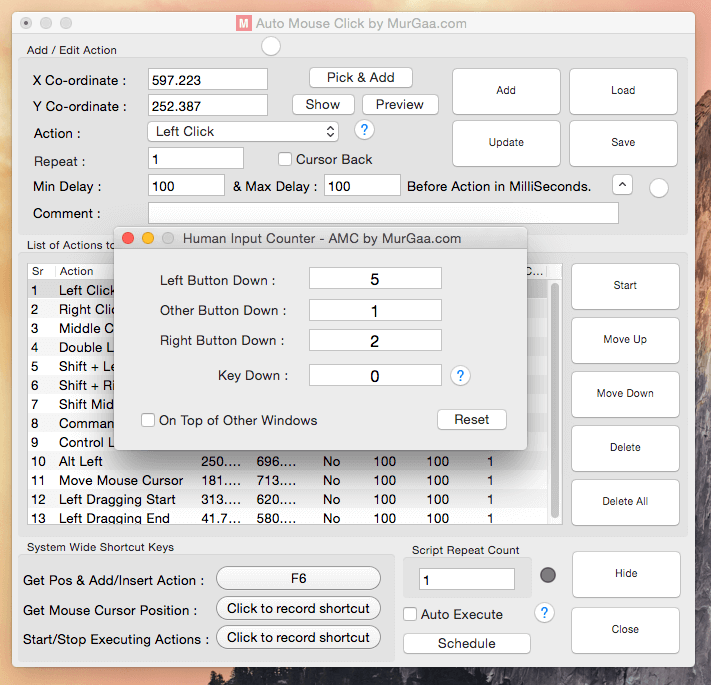Click the X Co-ordinate input field
Image resolution: width=711 pixels, height=685 pixels.
[x=208, y=80]
